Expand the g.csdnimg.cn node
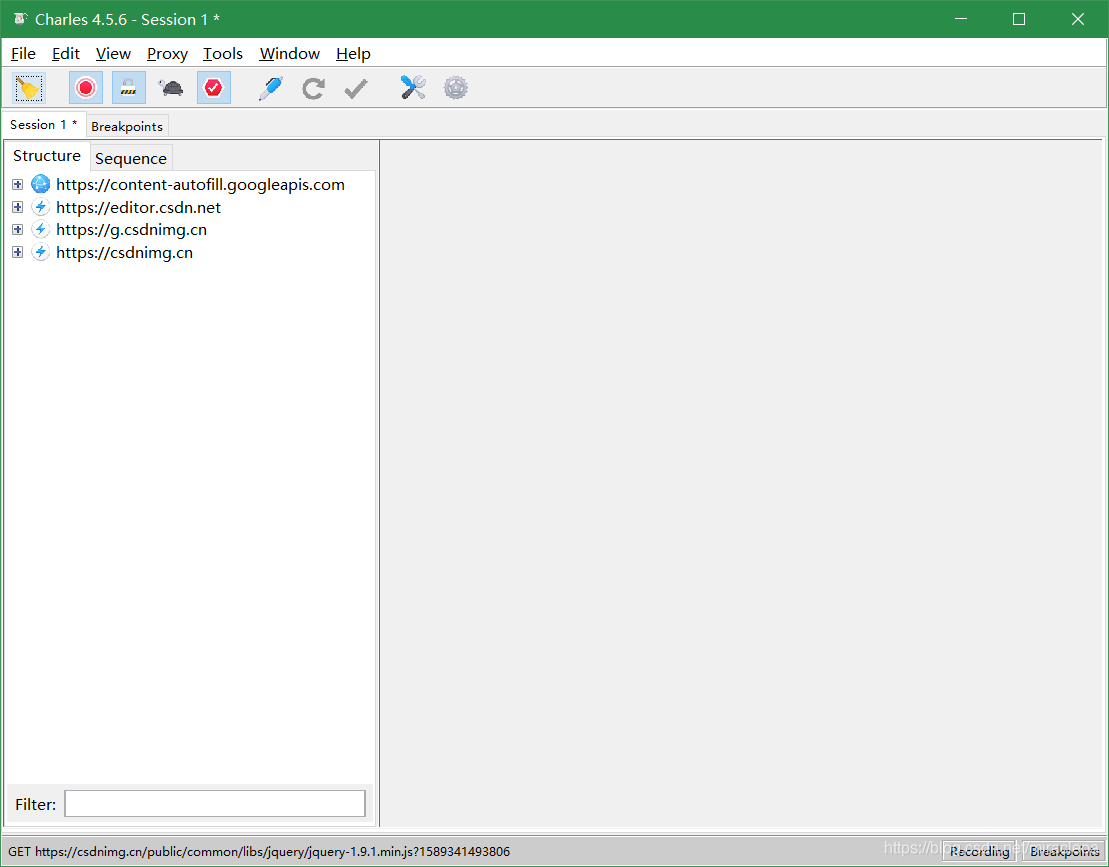This screenshot has height=867, width=1109. click(18, 230)
